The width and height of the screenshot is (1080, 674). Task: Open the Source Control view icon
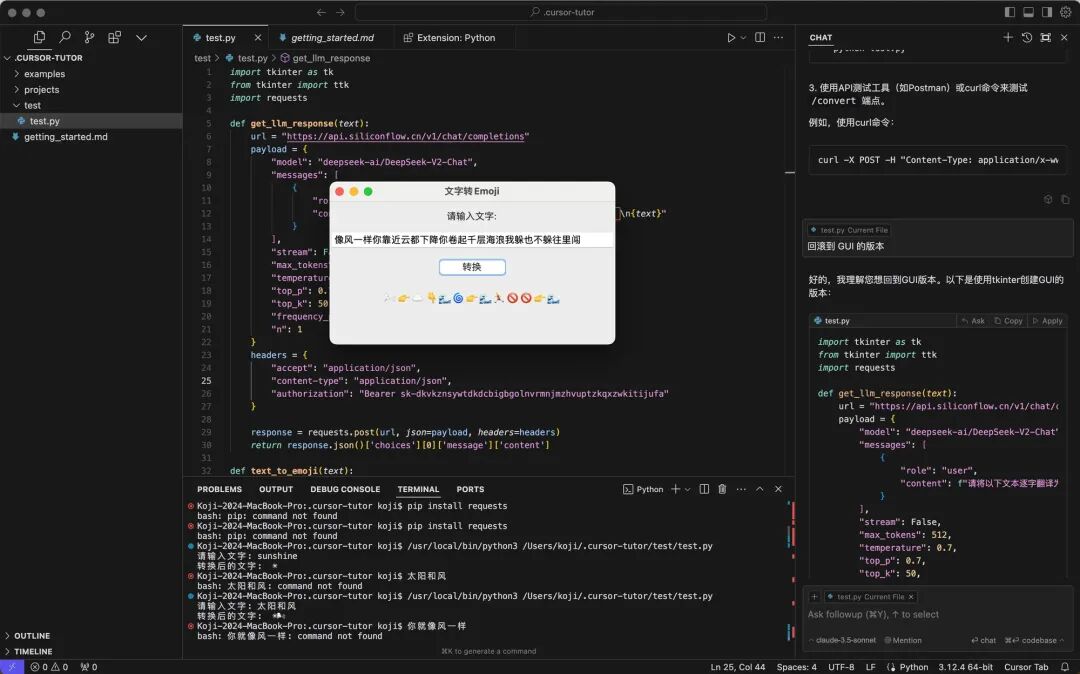click(x=90, y=37)
